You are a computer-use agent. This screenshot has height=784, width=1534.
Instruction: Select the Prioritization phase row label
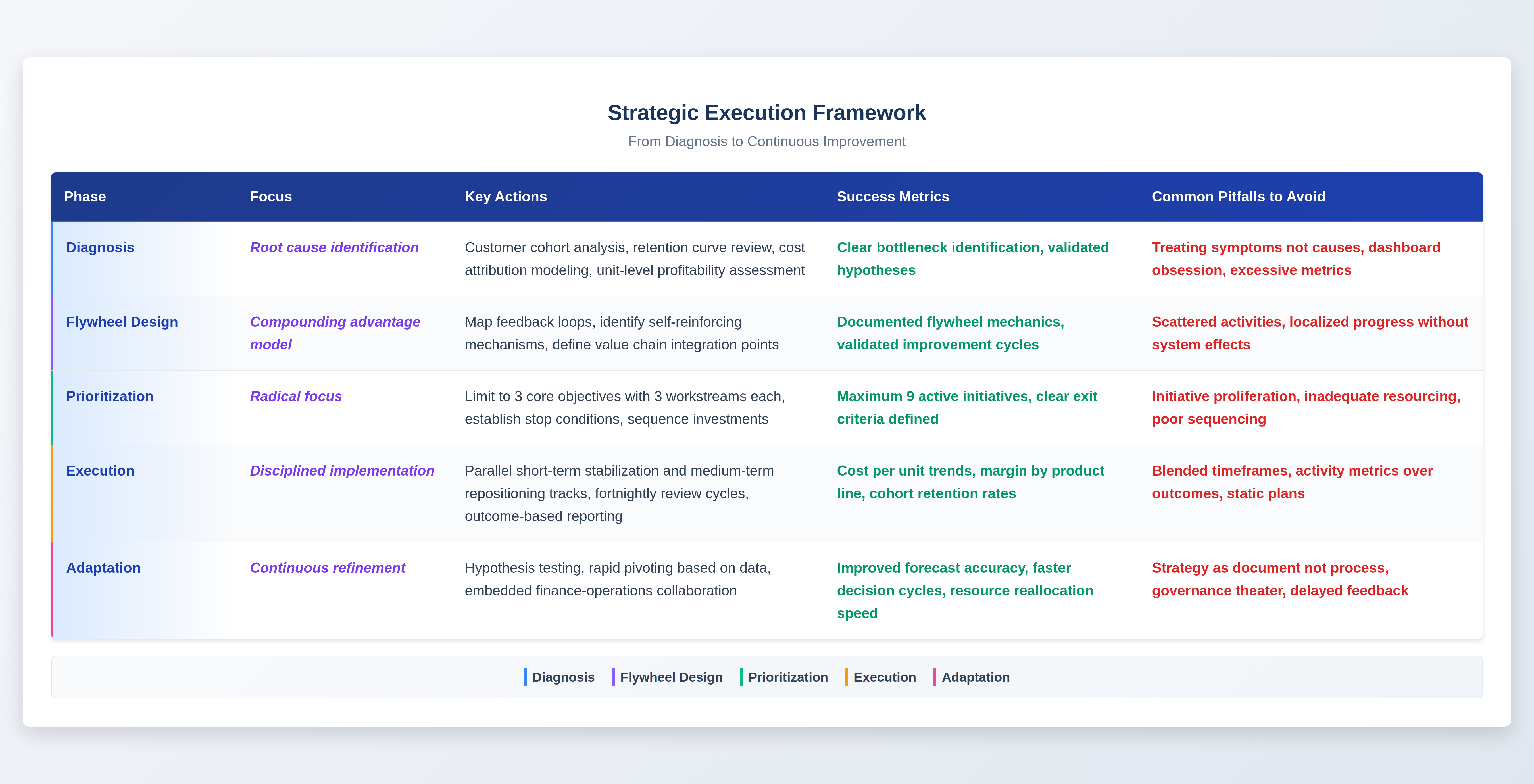110,397
